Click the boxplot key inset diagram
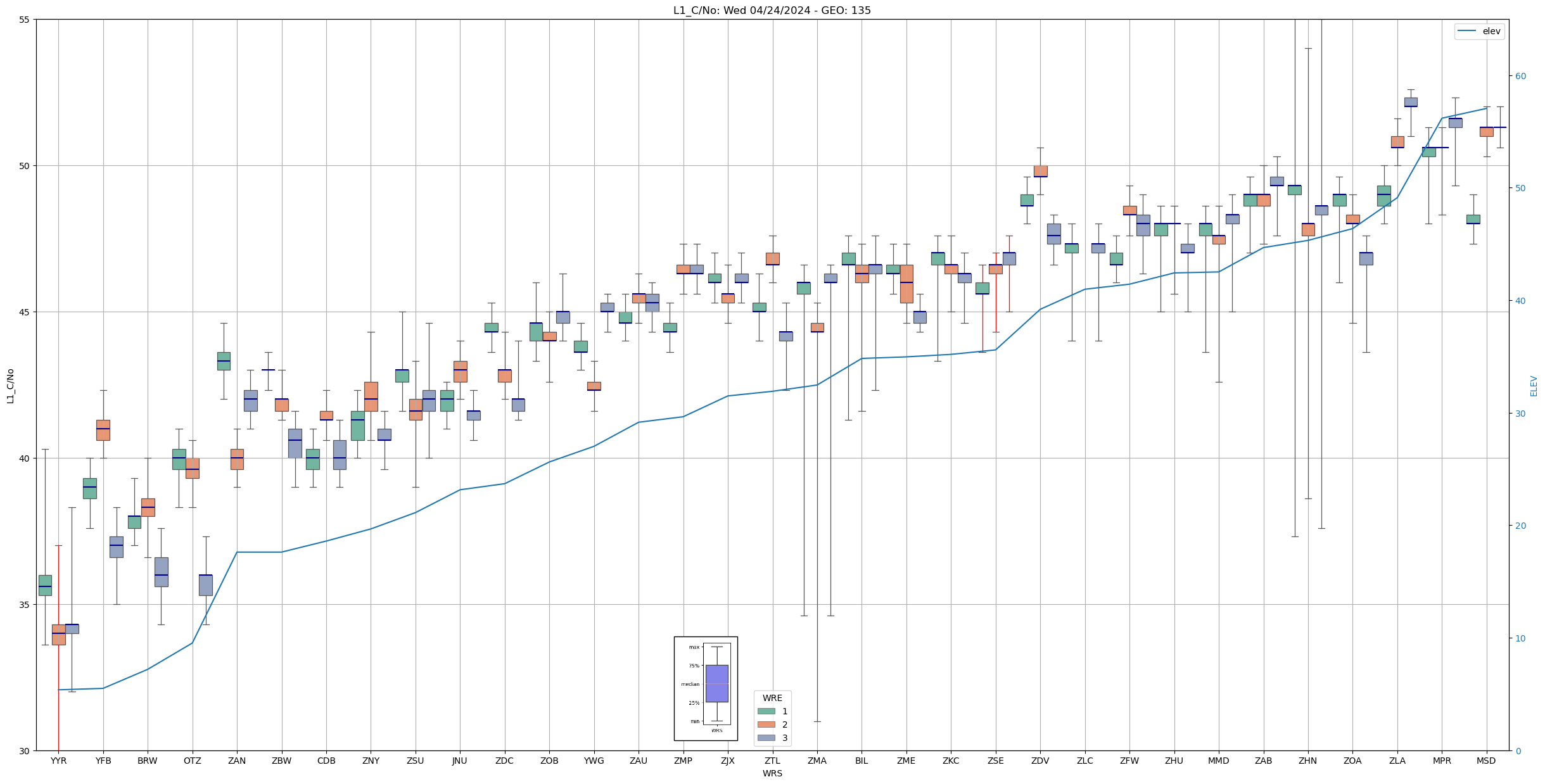This screenshot has height=784, width=1545. [x=706, y=688]
